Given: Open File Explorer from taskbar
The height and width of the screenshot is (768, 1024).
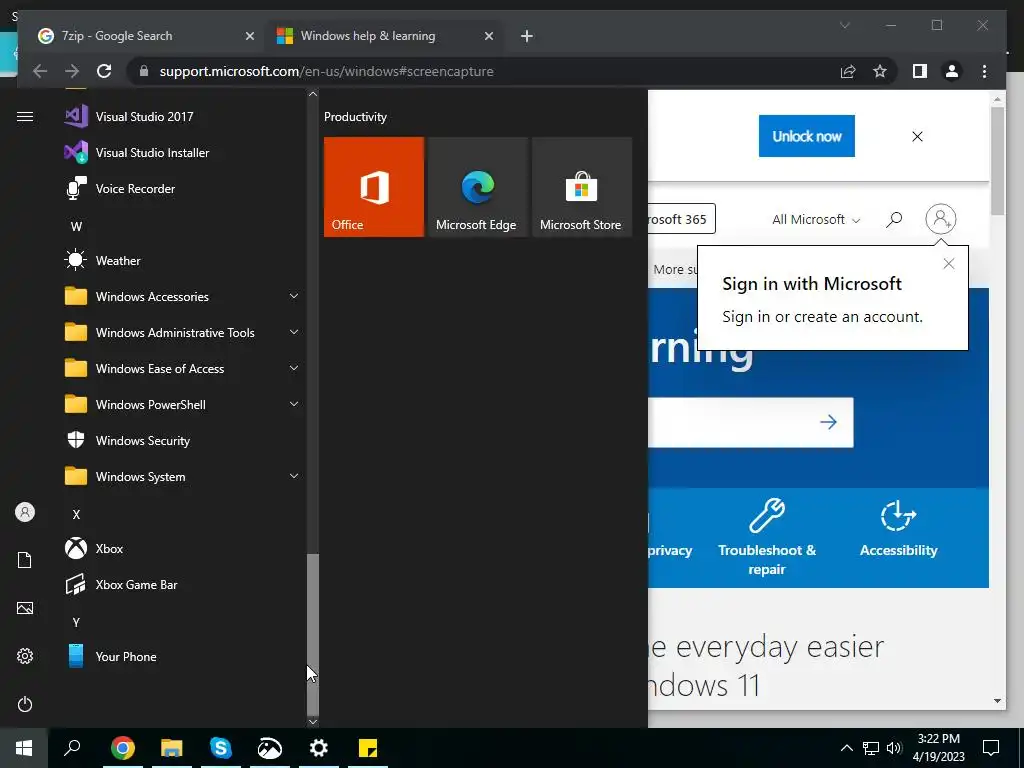Looking at the screenshot, I should [x=172, y=748].
